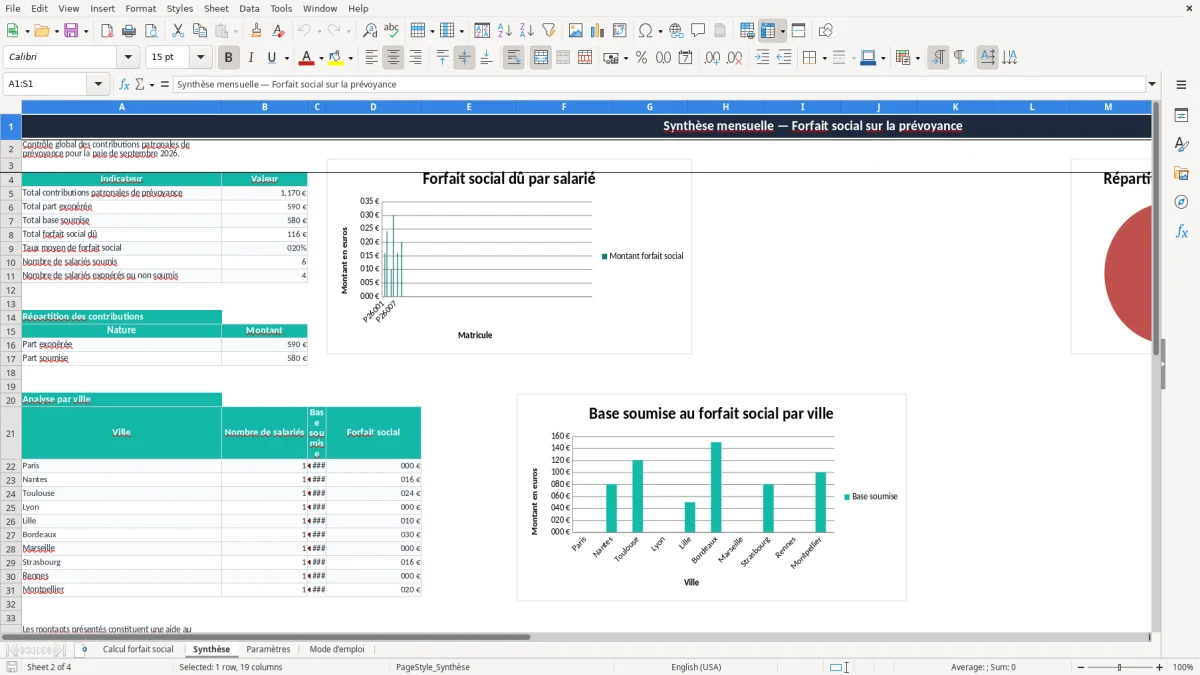Switch to Mode d'emploi sheet tab
1200x675 pixels.
click(x=337, y=649)
